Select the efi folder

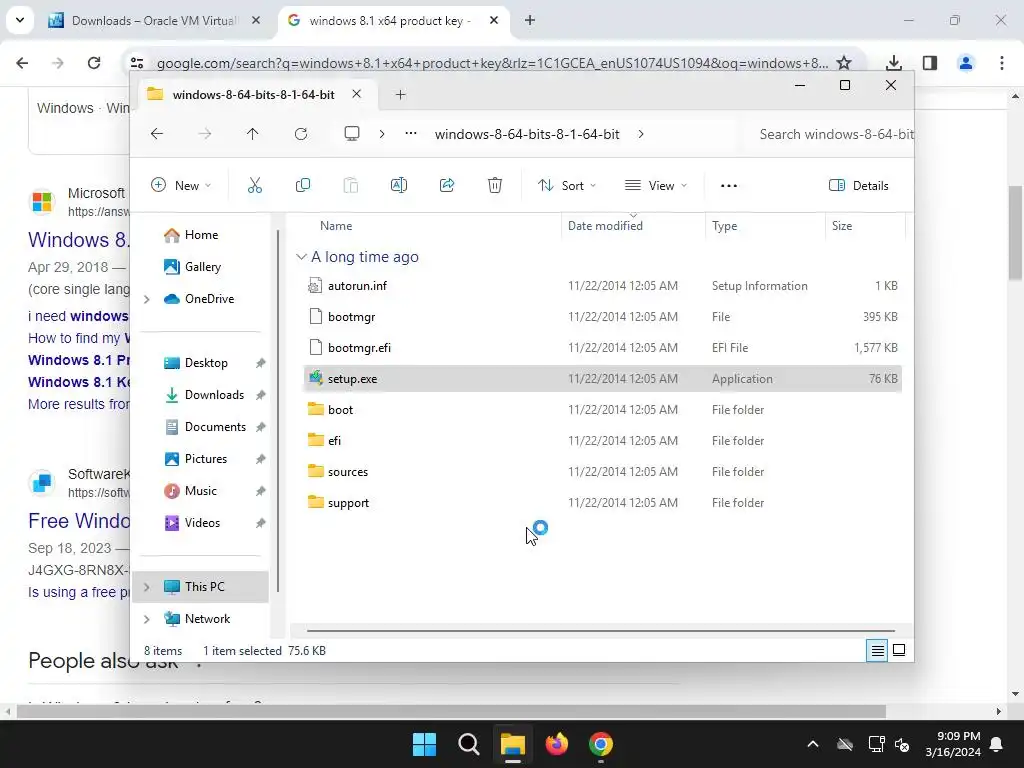pos(603,441)
